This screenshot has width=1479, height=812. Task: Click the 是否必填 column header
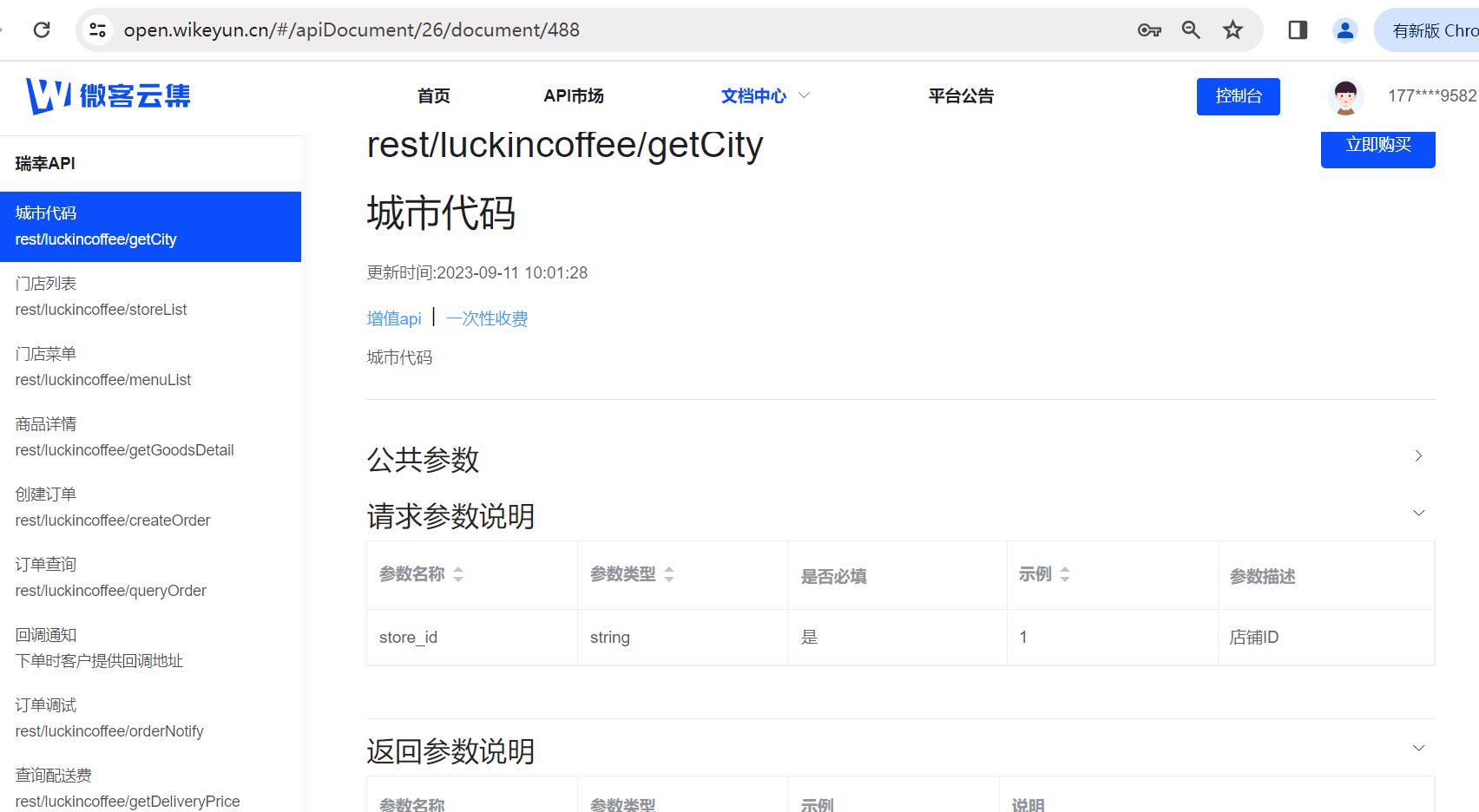coord(897,576)
